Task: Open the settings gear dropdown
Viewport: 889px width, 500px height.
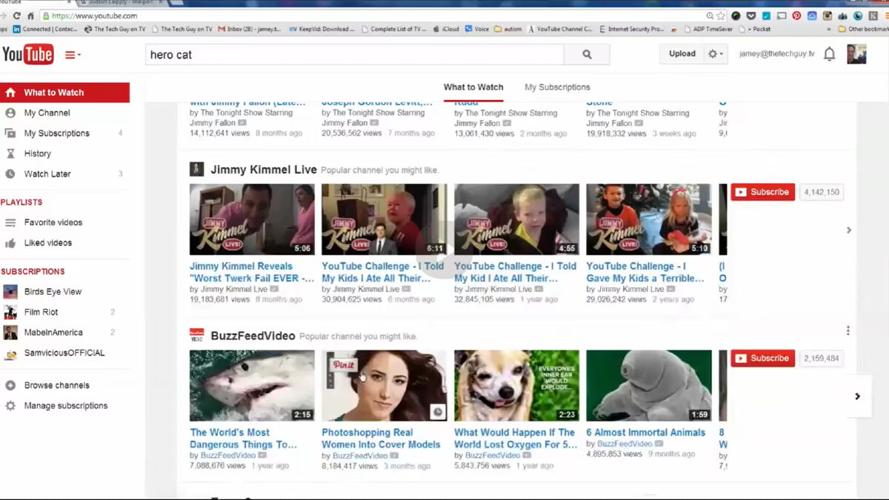Action: (716, 54)
